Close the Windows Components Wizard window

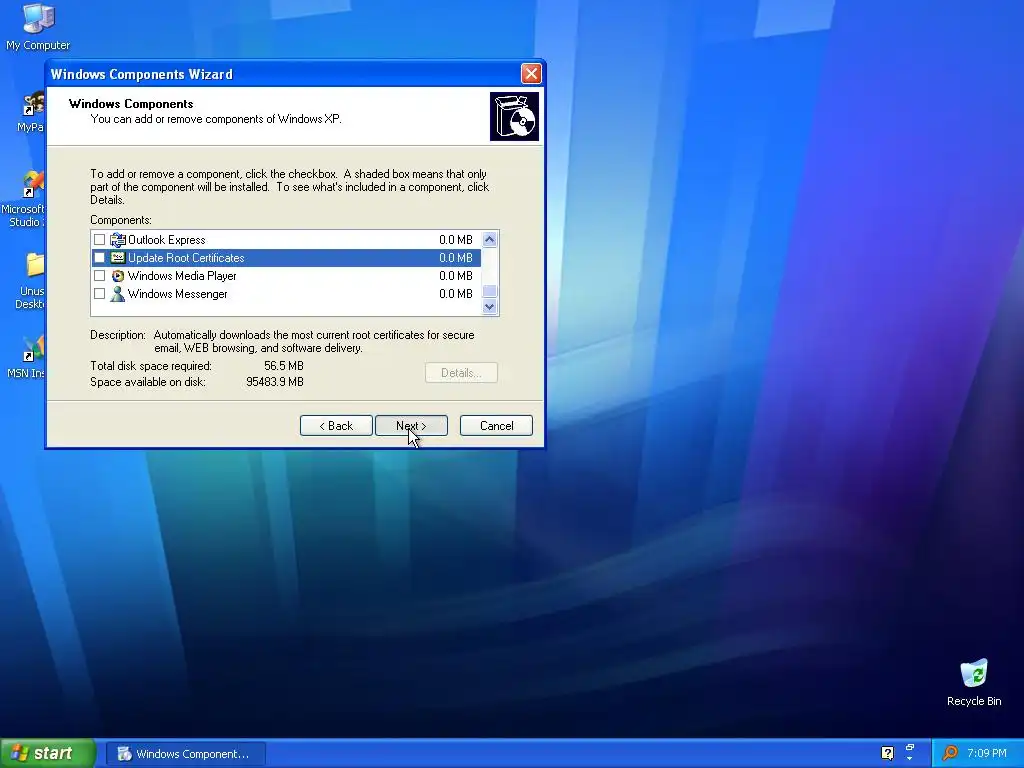[531, 74]
